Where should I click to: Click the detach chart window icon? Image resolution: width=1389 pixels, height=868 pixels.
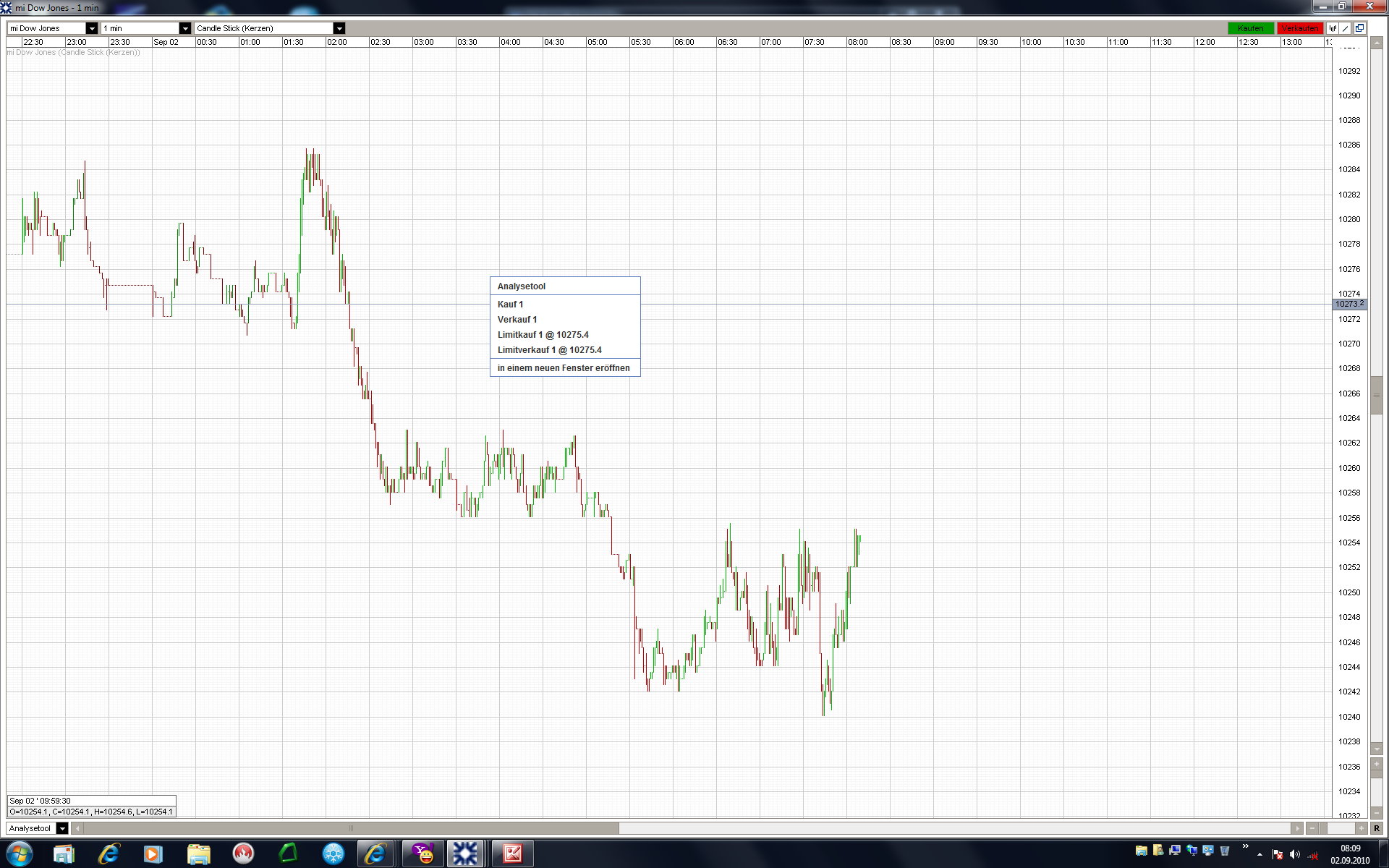pos(1360,28)
